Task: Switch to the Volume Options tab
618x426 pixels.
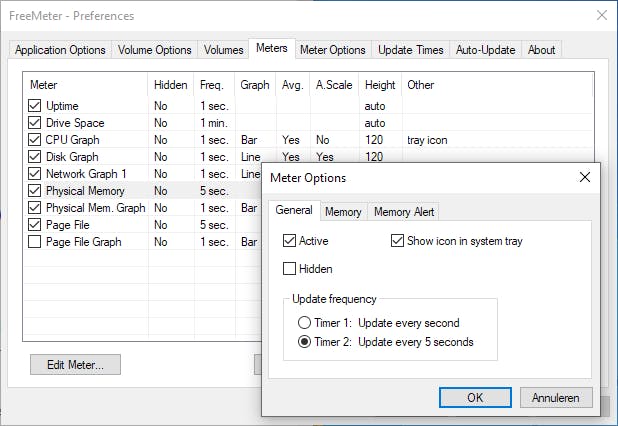Action: pos(154,50)
